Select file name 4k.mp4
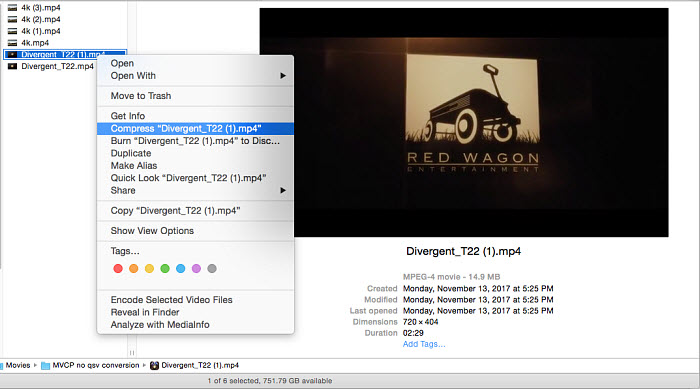The image size is (700, 389). pos(35,43)
